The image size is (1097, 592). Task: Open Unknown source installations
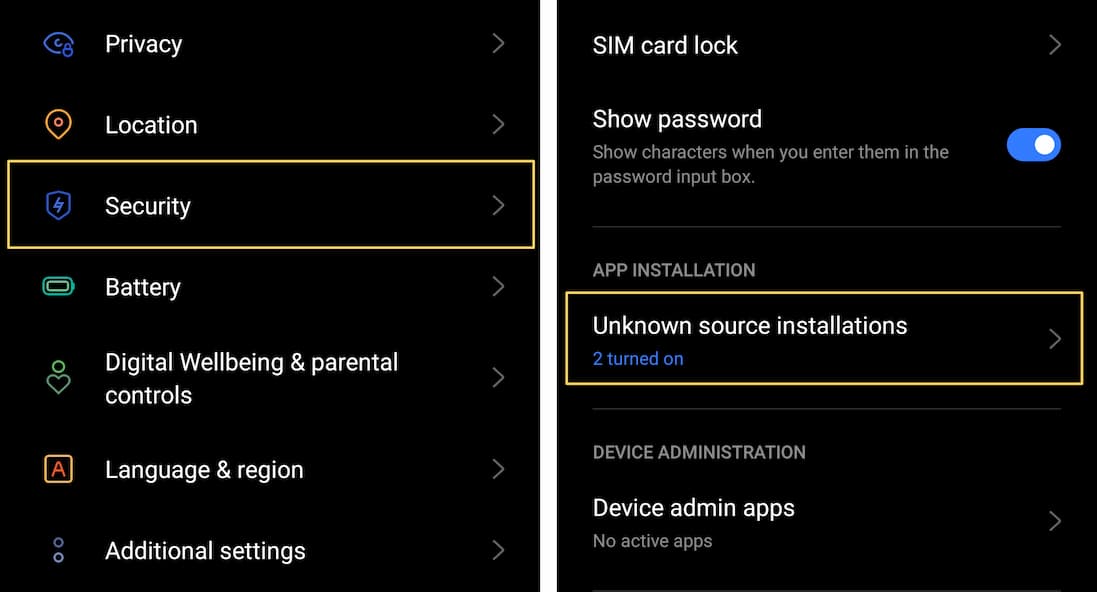[x=749, y=326]
